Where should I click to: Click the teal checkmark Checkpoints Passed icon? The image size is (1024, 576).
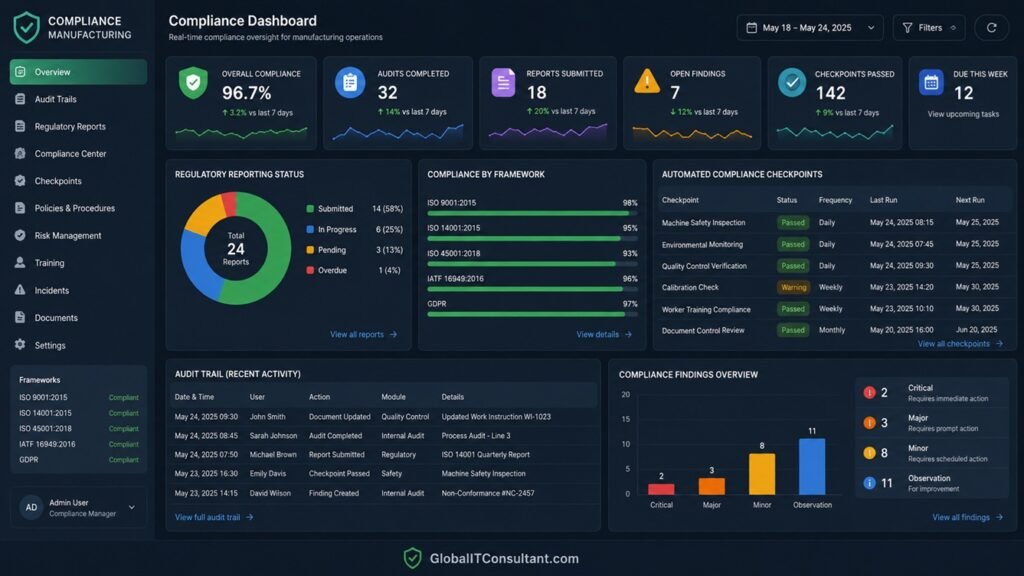click(792, 82)
